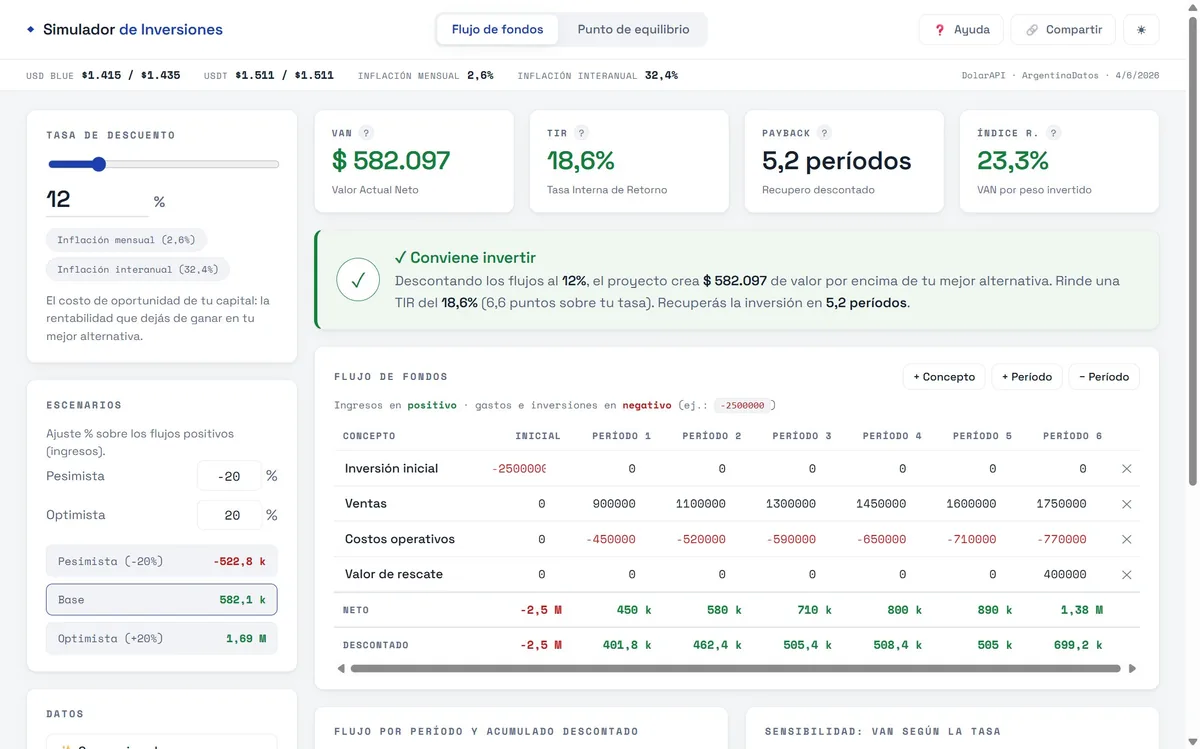Screen dimensions: 1200x749
Task: Click the discount rate slider handle
Action: pyautogui.click(x=98, y=164)
